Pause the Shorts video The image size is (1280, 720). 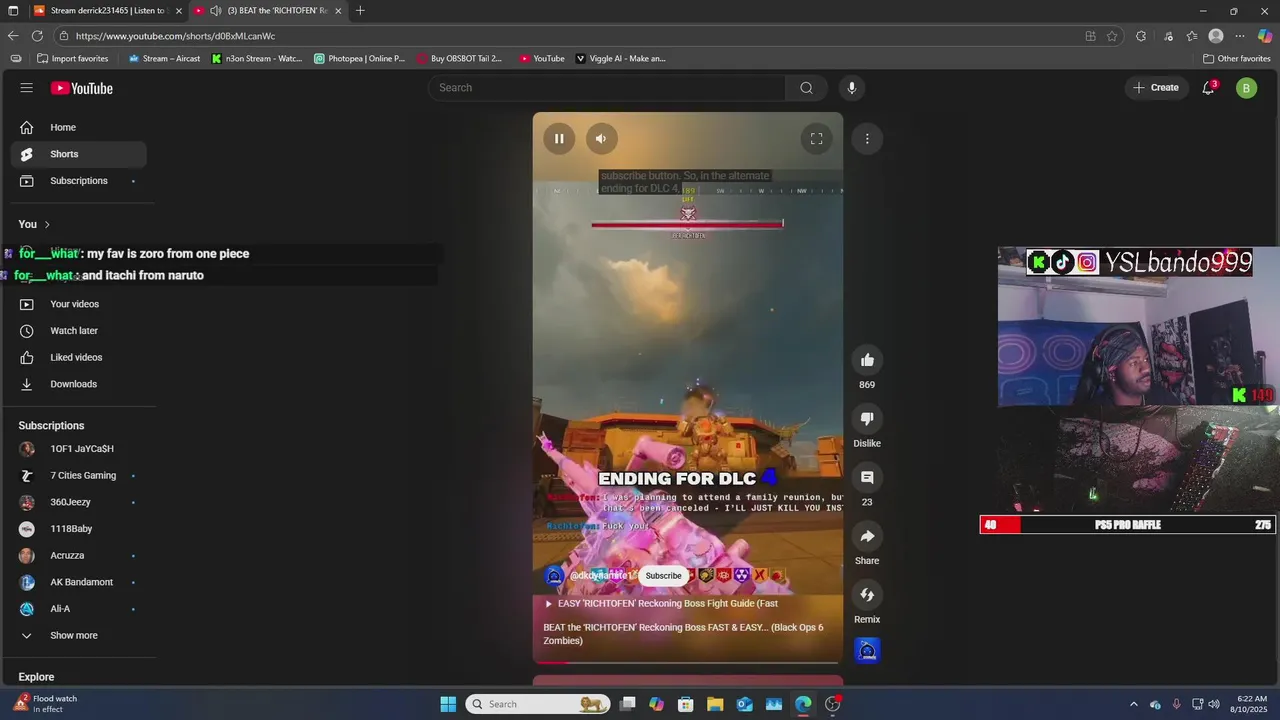click(x=559, y=139)
